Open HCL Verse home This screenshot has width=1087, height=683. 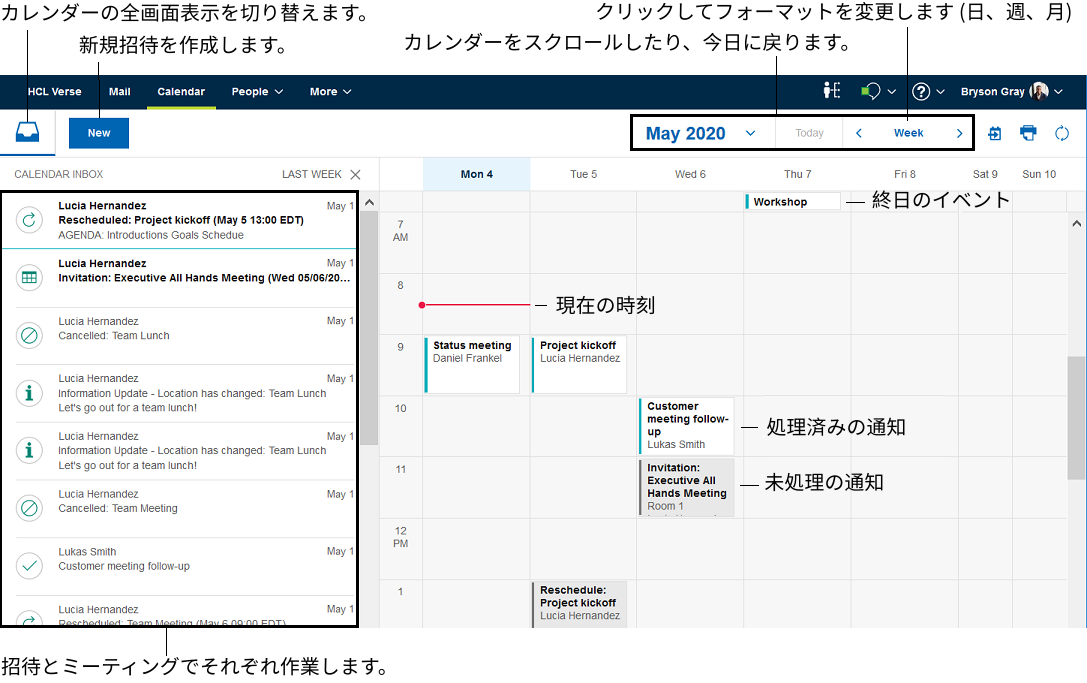[x=55, y=92]
